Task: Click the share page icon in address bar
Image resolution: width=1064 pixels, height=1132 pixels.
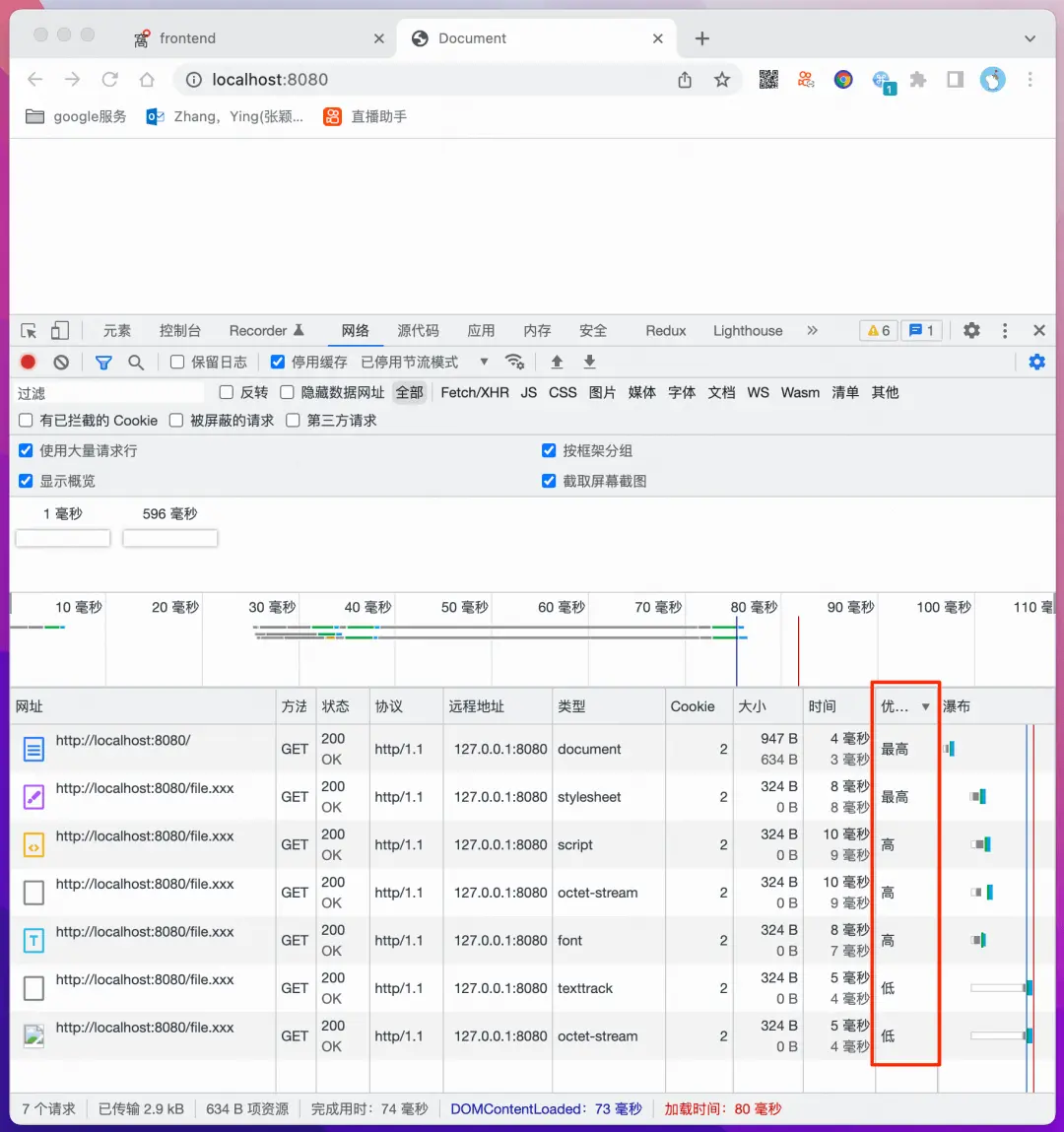Action: point(685,80)
